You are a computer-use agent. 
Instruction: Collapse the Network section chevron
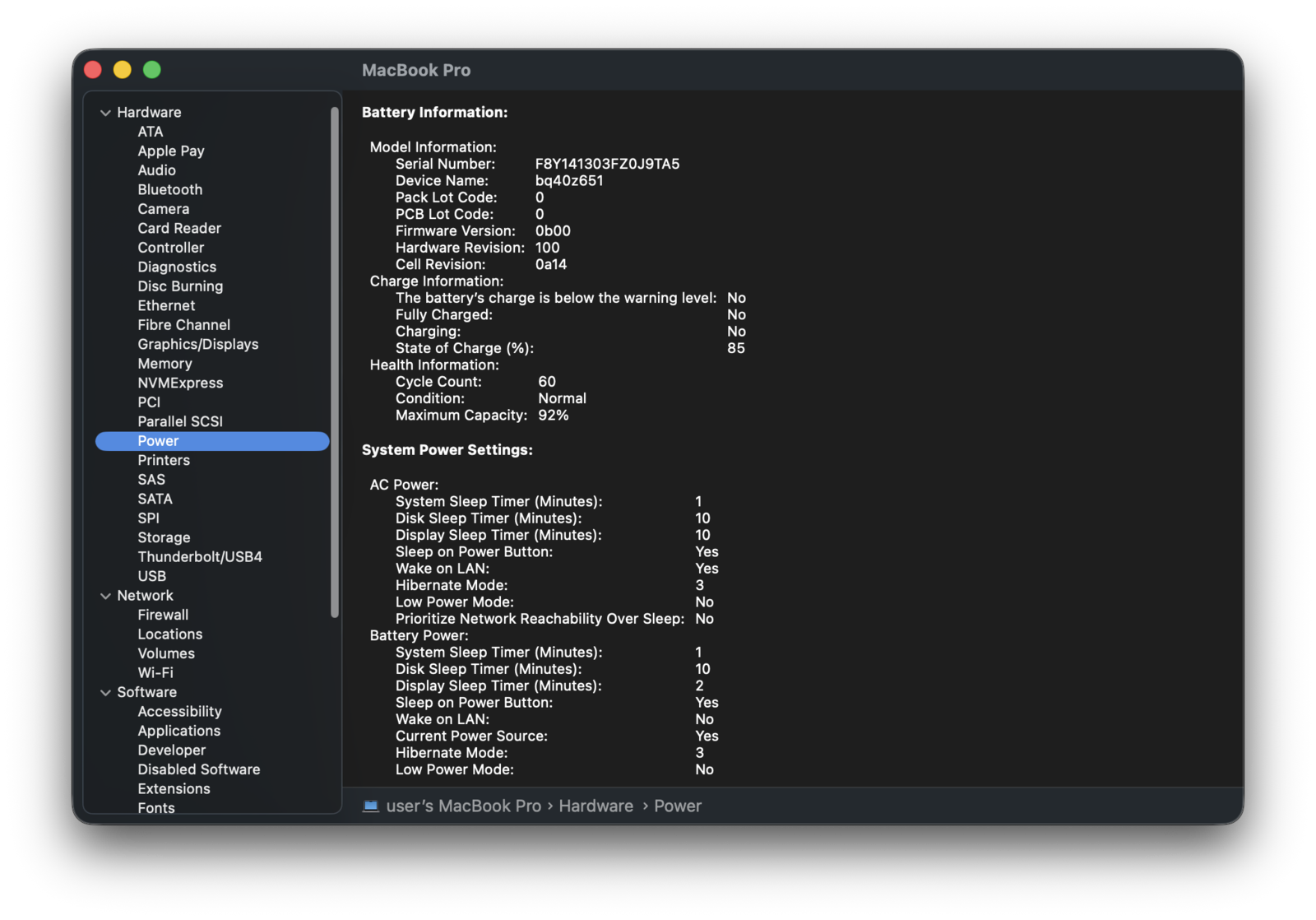click(x=105, y=596)
